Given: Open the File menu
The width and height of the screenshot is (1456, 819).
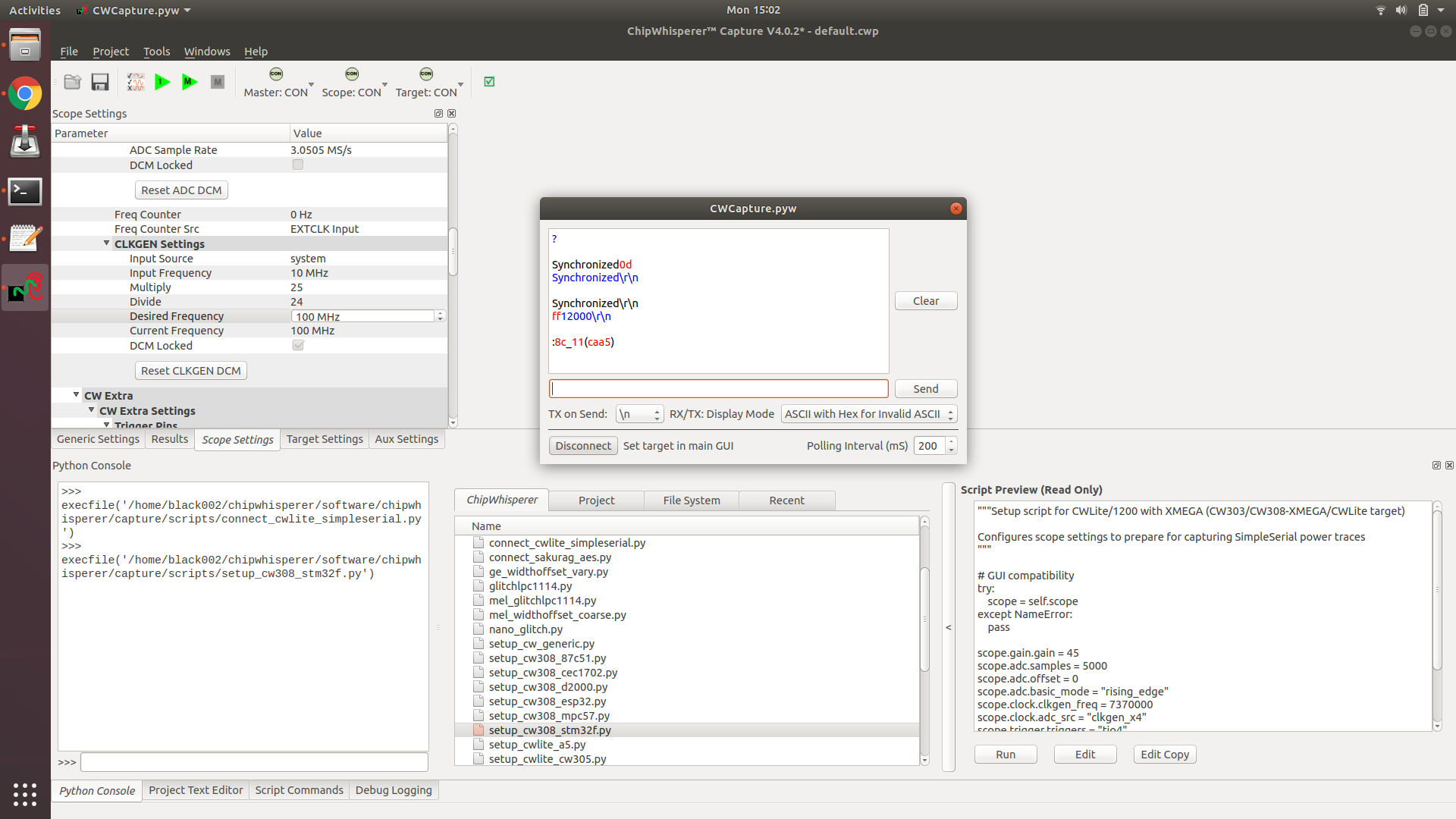Looking at the screenshot, I should tap(69, 52).
